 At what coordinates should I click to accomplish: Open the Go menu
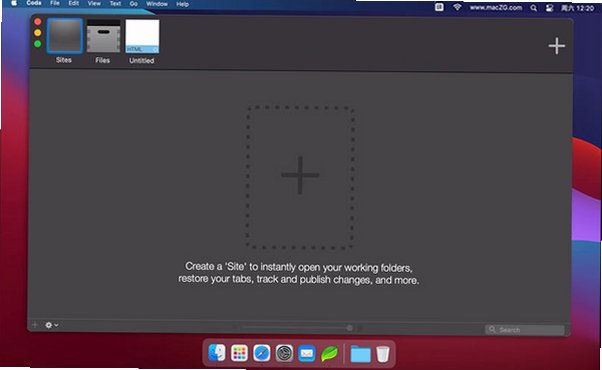pos(134,3)
